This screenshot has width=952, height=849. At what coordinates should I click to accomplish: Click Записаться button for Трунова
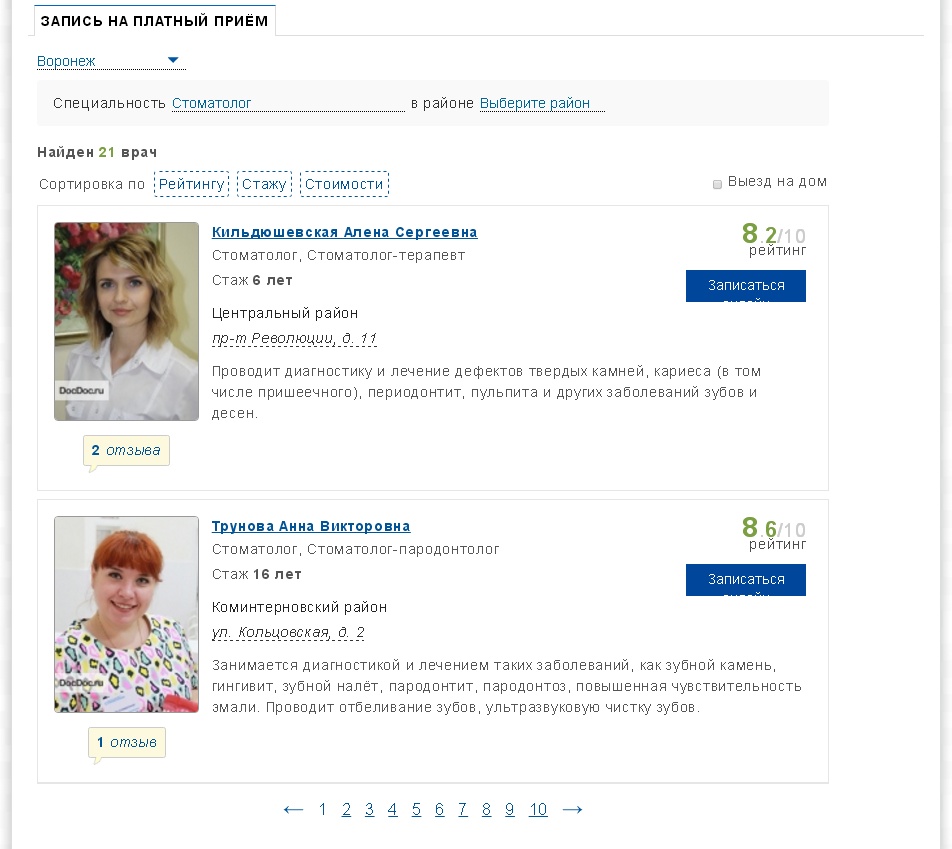[746, 580]
